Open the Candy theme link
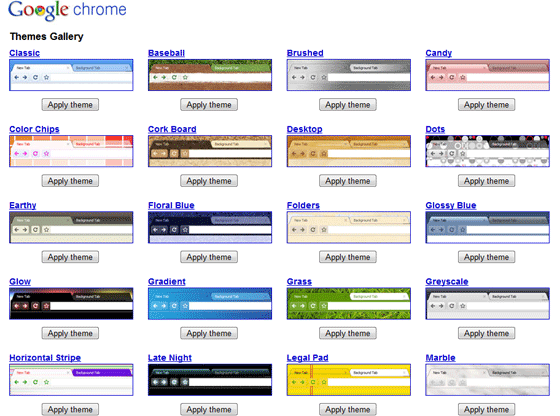 click(x=439, y=53)
